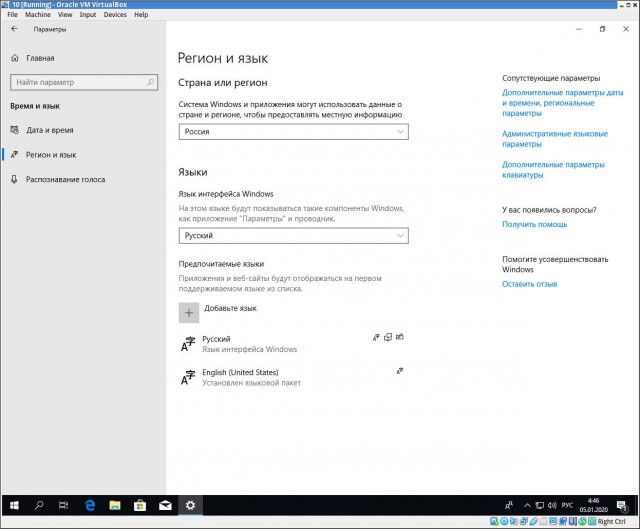Click VirtualBox keyboard capture indicator
This screenshot has height=529, width=640.
pyautogui.click(x=592, y=521)
